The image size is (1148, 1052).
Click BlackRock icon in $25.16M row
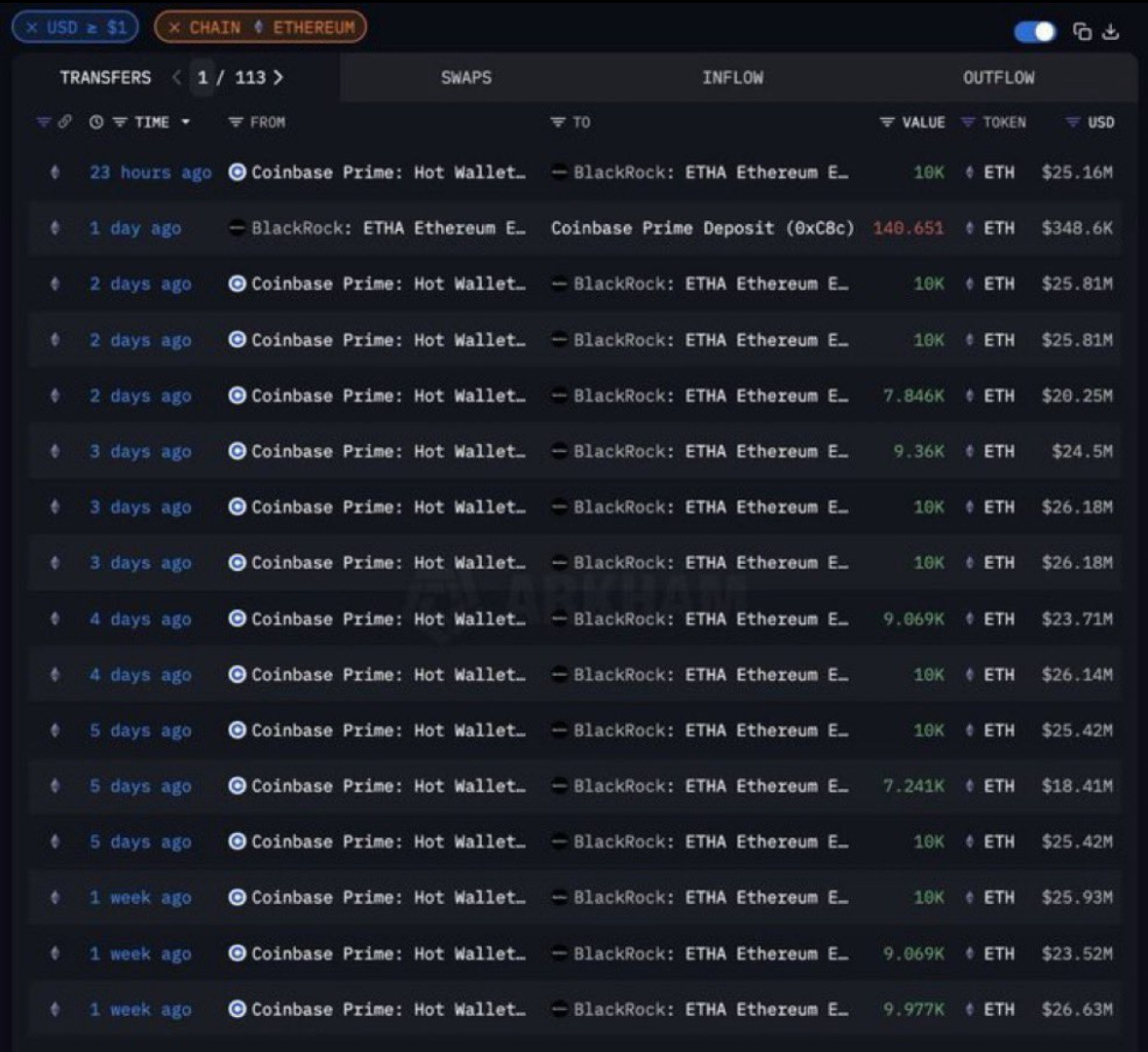[559, 172]
